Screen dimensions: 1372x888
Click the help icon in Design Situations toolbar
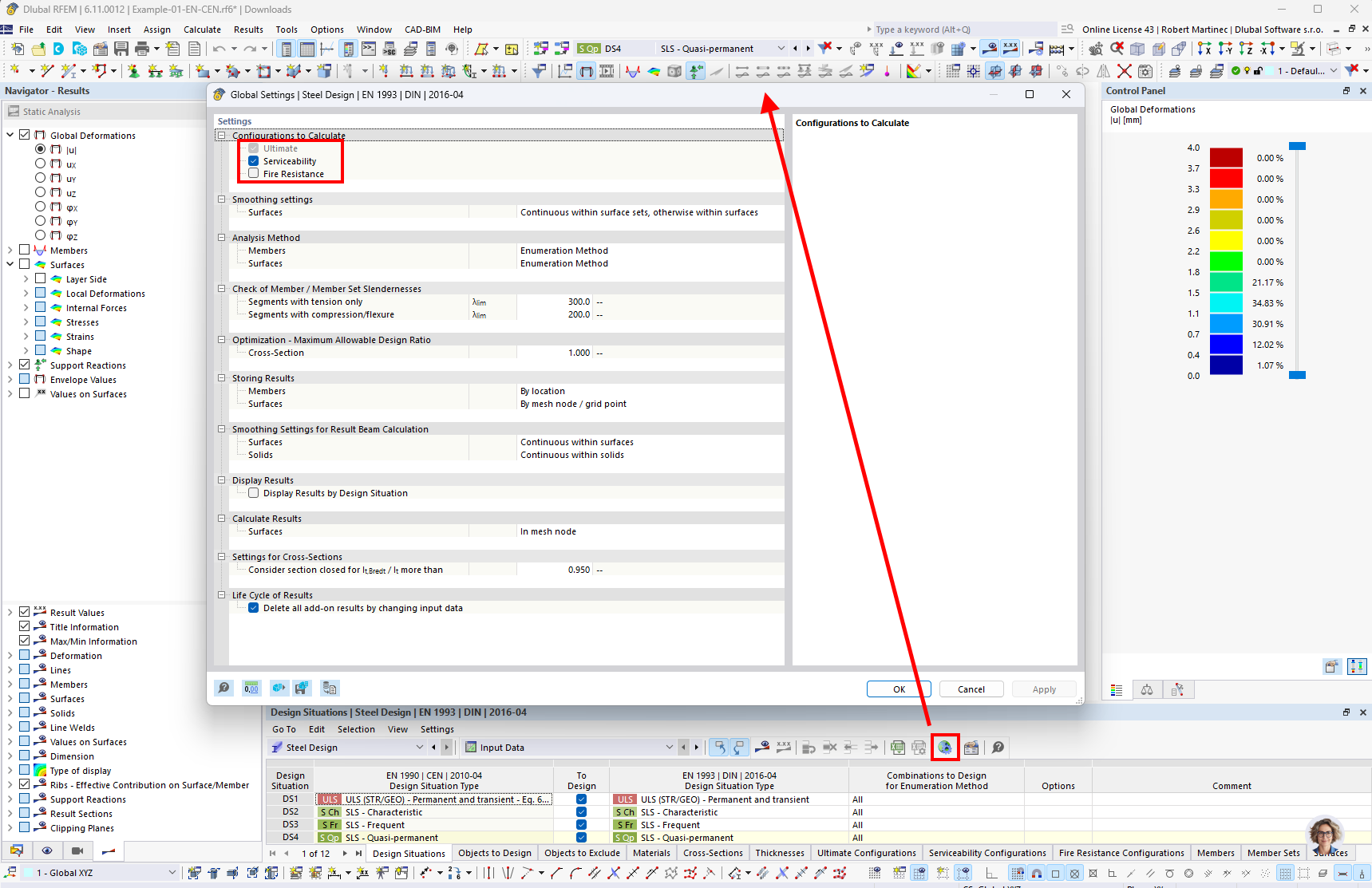998,748
